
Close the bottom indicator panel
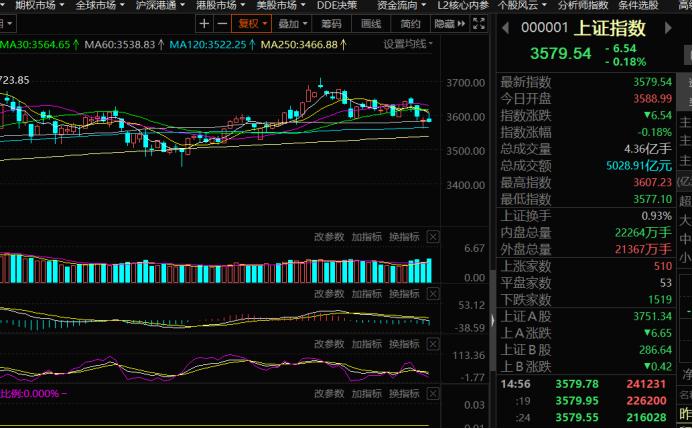coord(433,393)
